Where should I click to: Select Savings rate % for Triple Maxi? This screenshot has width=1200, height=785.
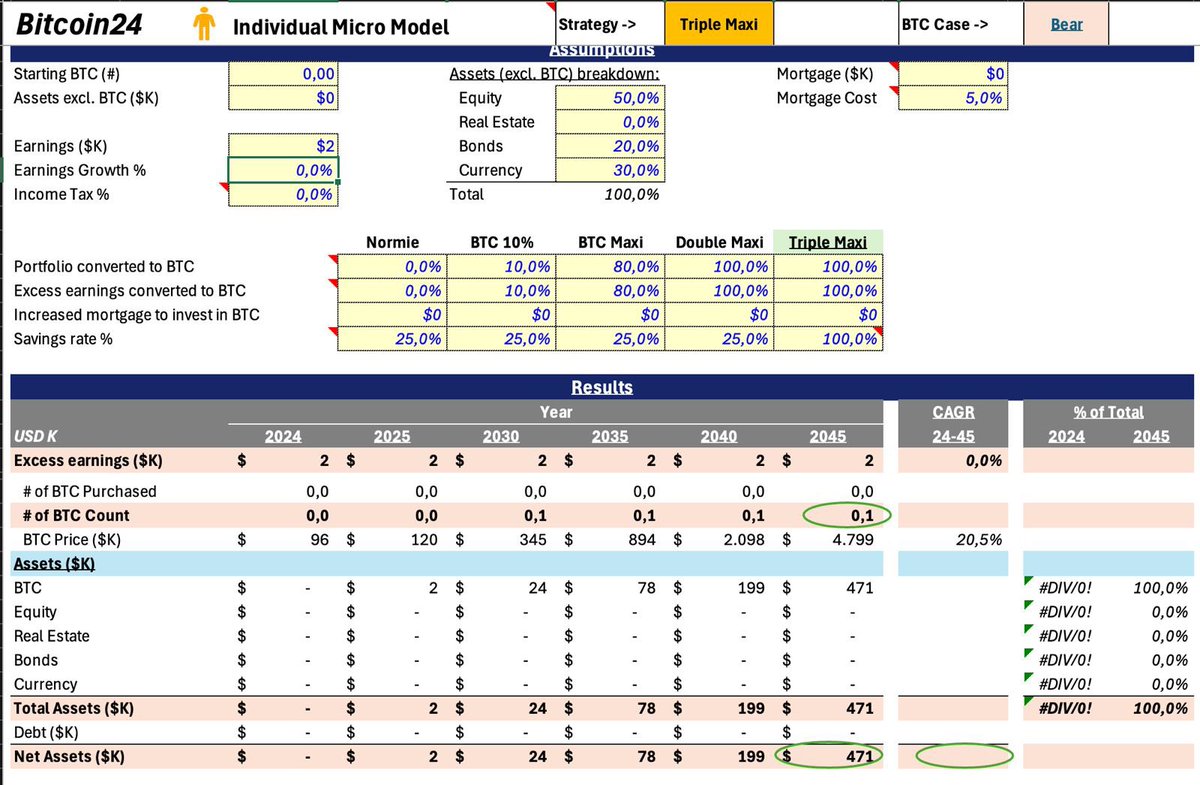(828, 339)
